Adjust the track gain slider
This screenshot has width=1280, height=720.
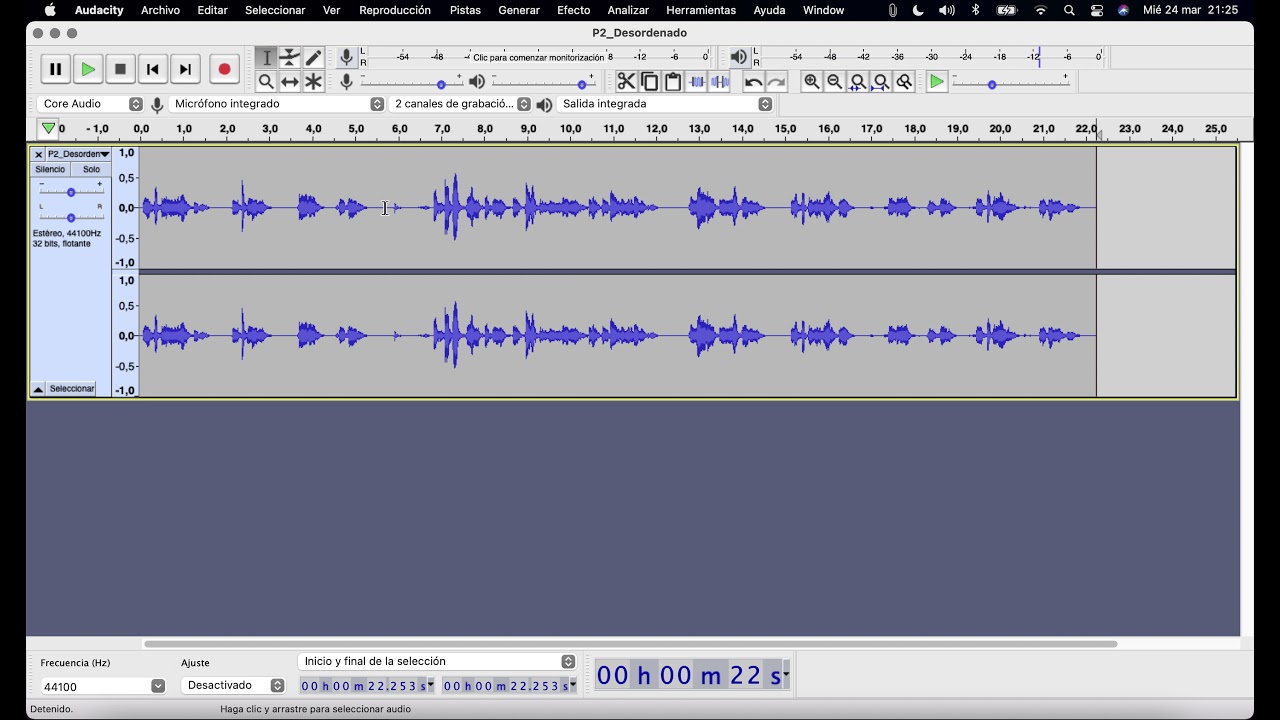71,191
